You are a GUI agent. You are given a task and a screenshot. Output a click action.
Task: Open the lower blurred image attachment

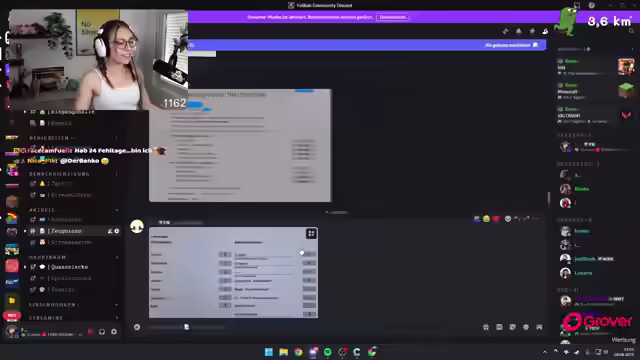pos(233,273)
